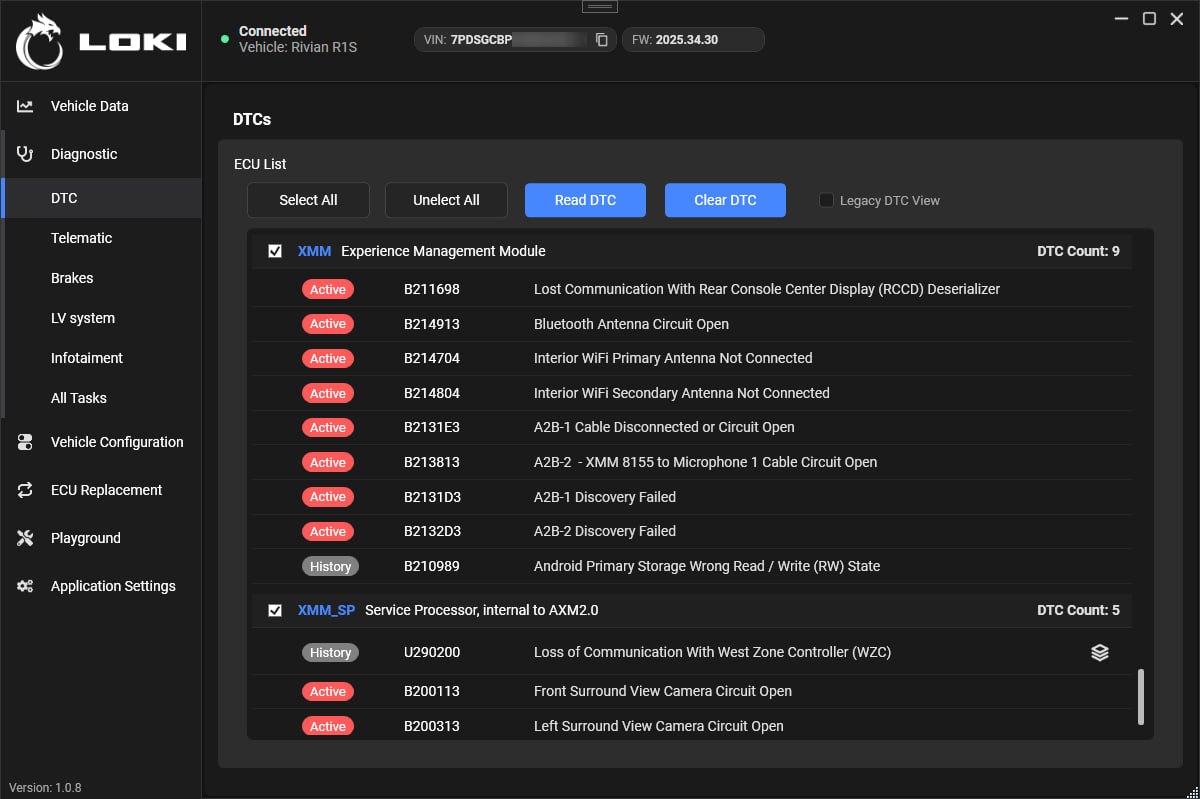This screenshot has width=1200, height=799.
Task: Click 'Left Surround View Camera Circuit Open' text
Action: (659, 726)
